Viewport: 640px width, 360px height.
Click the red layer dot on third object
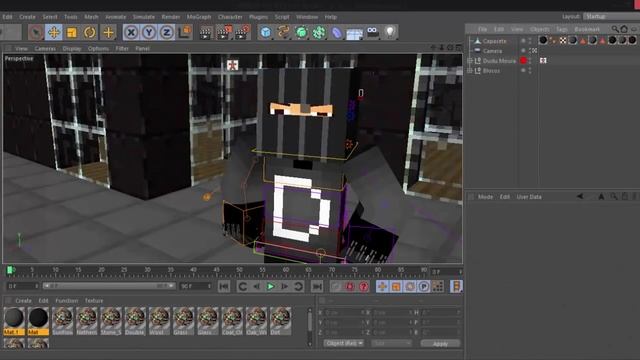(523, 60)
